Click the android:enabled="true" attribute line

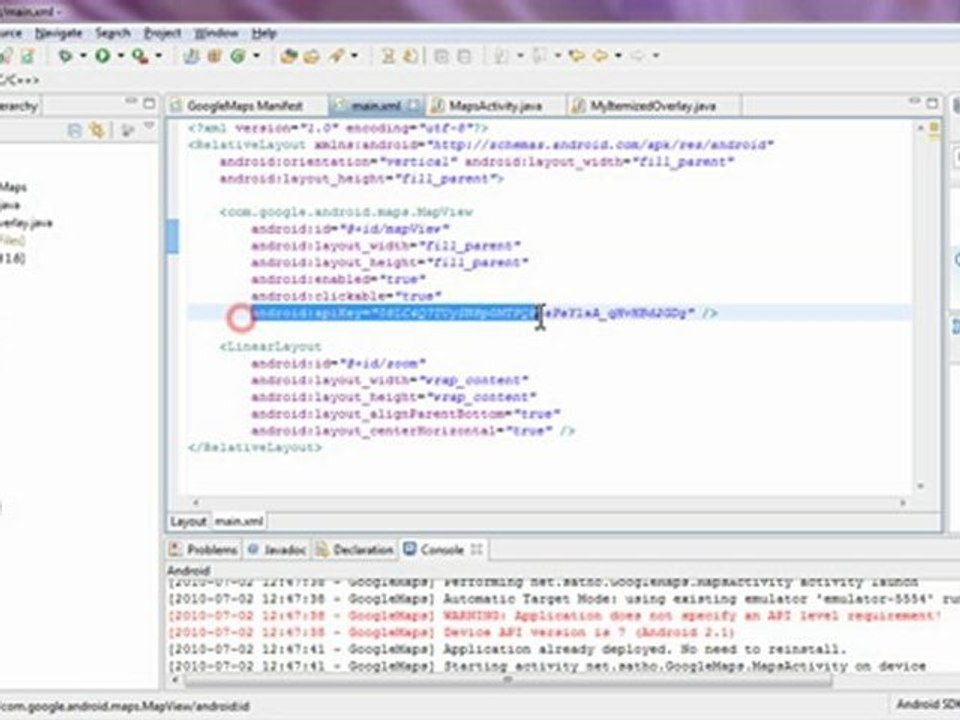click(x=339, y=279)
